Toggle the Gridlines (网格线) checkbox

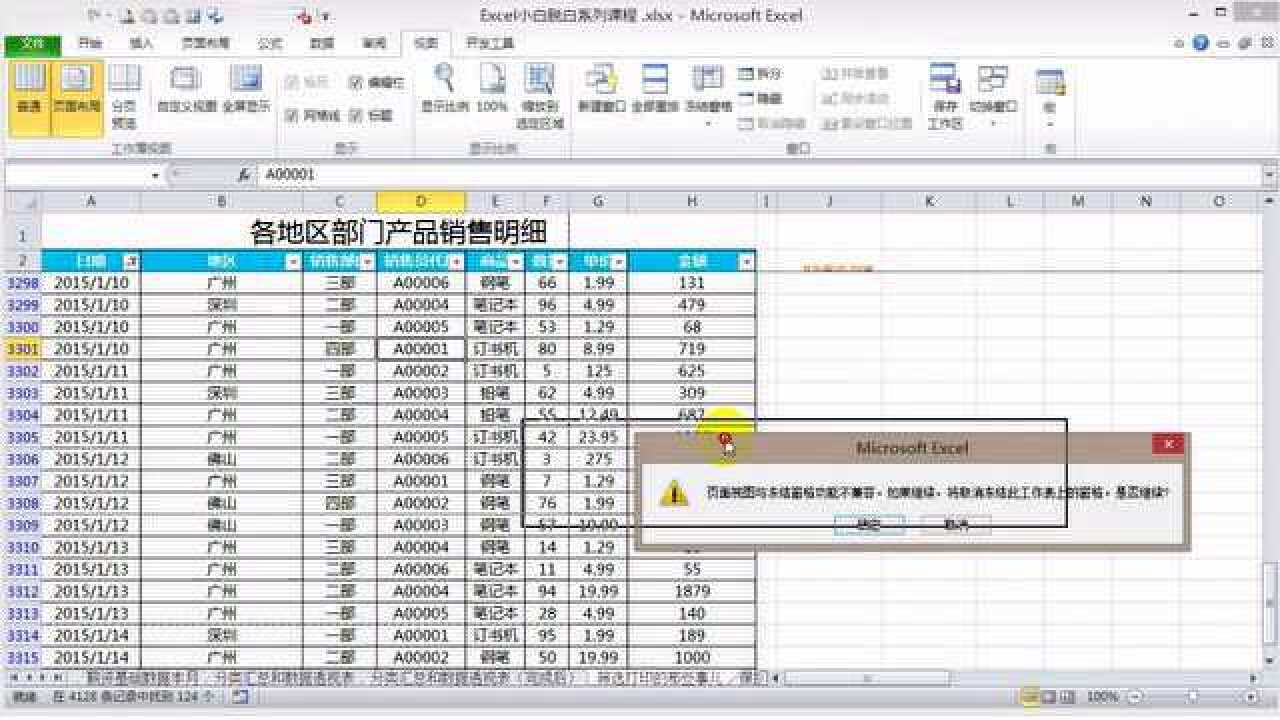click(312, 115)
